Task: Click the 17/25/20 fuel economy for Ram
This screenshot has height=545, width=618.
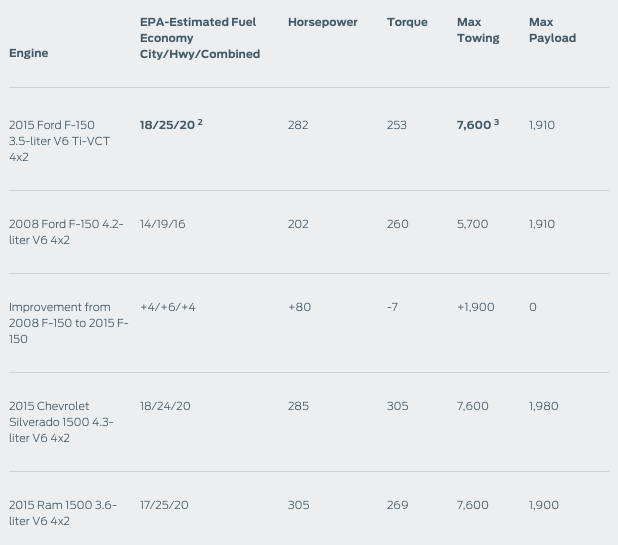Action: pyautogui.click(x=165, y=505)
